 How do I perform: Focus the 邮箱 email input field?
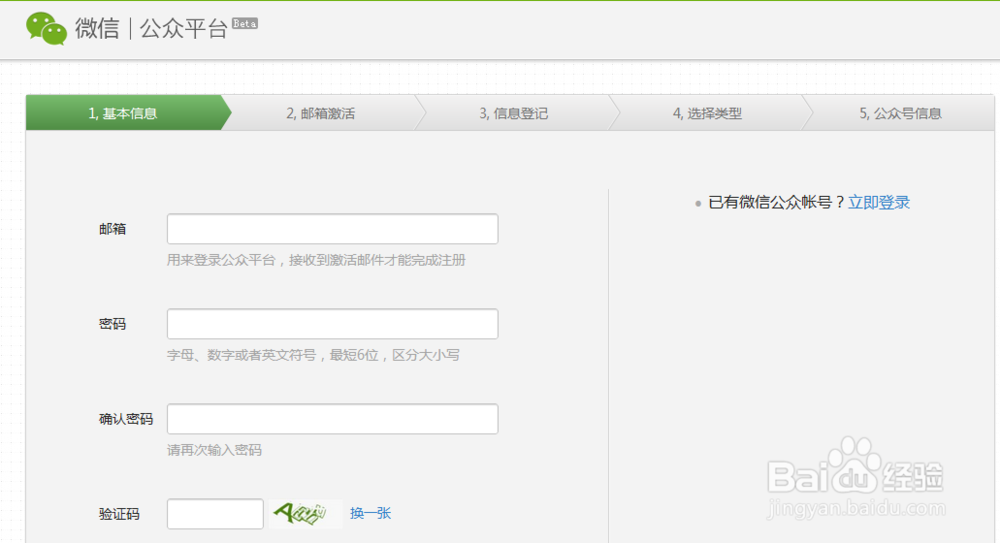pos(332,228)
